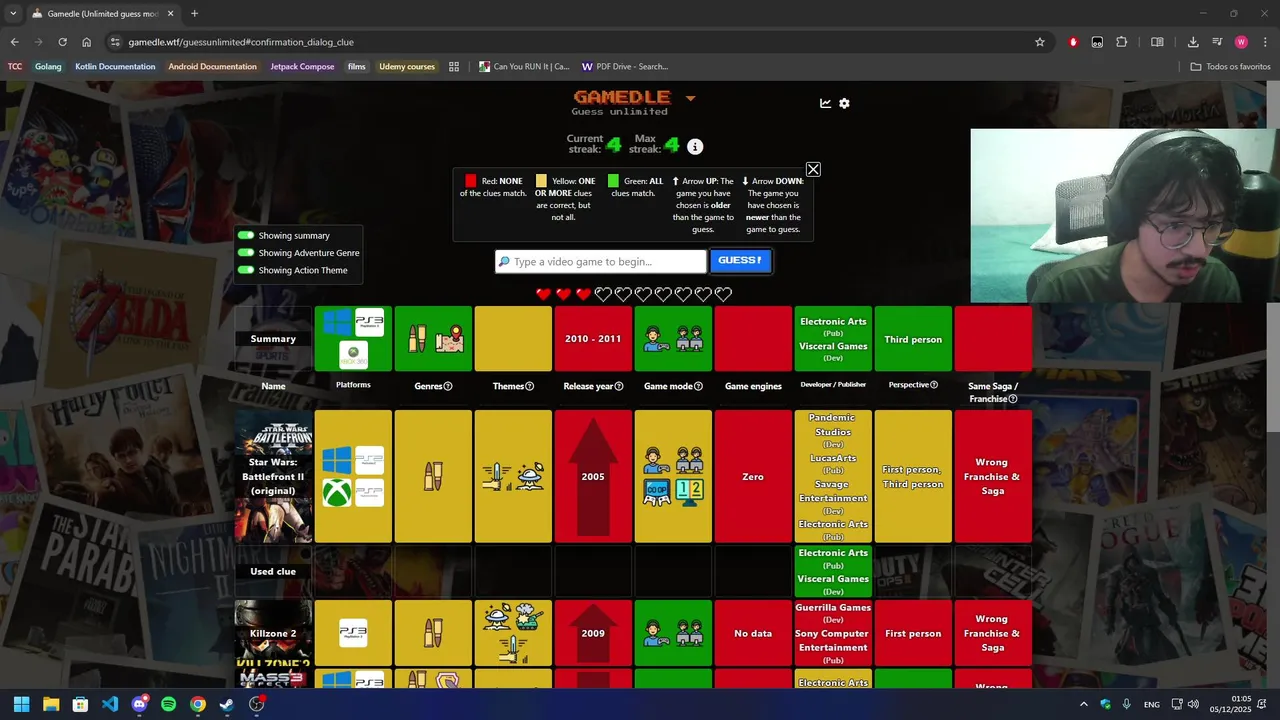The image size is (1280, 720).
Task: Open the Windows Start menu
Action: point(21,704)
